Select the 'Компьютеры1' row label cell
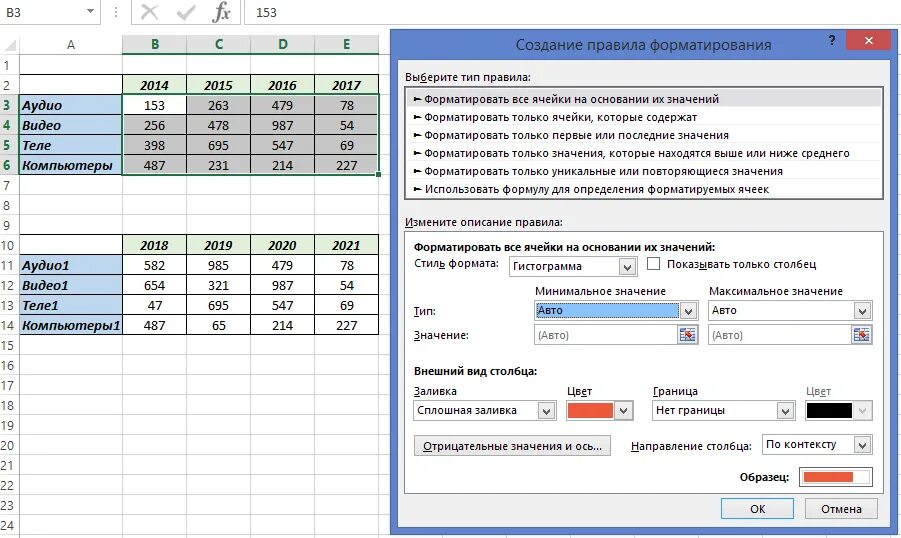The image size is (901, 538). point(71,325)
